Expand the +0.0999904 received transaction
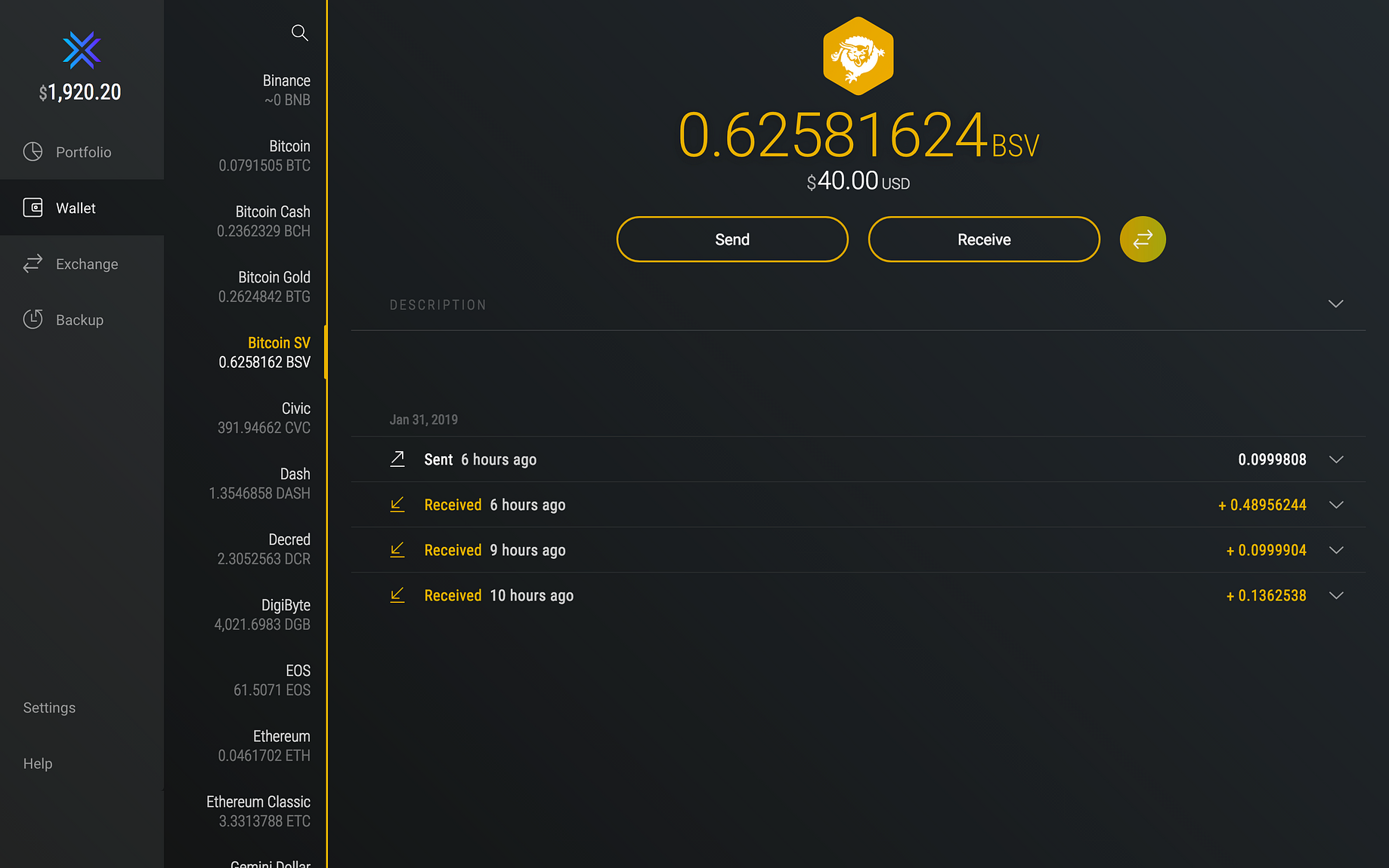 coord(1336,550)
